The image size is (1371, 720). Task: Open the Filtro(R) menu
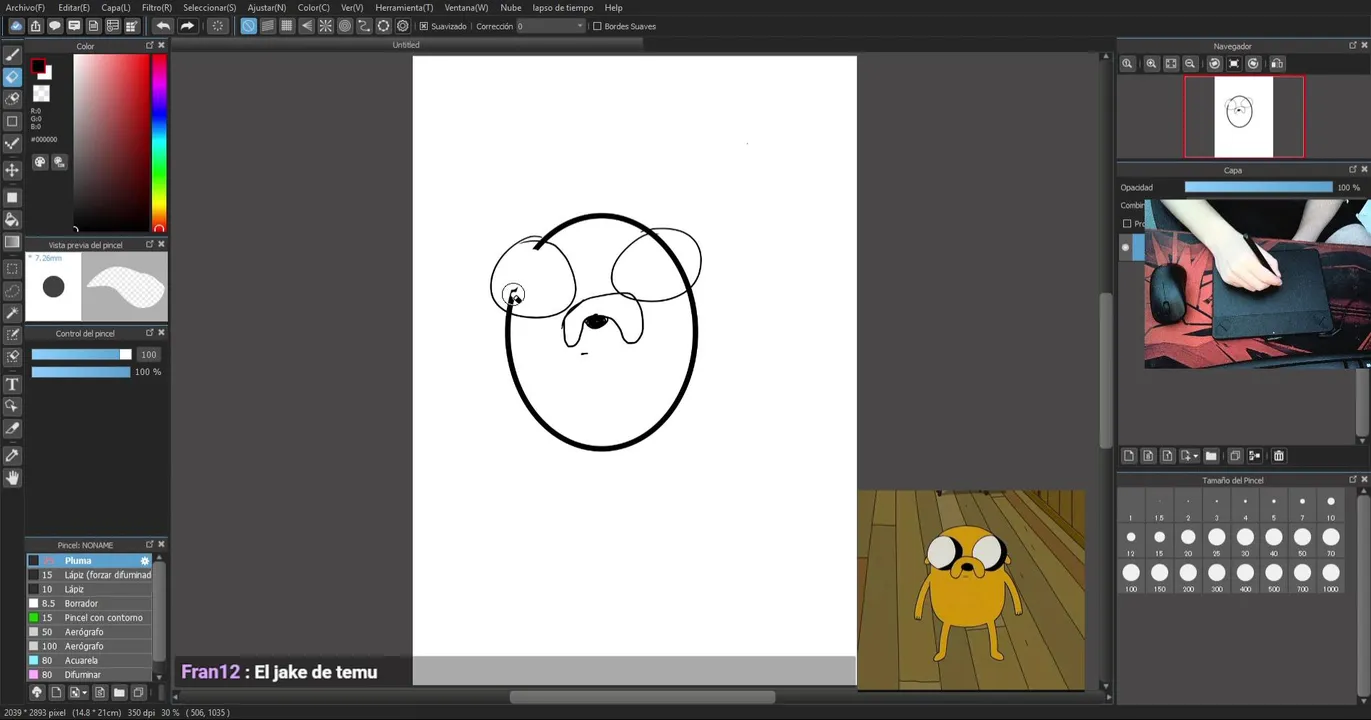point(157,7)
